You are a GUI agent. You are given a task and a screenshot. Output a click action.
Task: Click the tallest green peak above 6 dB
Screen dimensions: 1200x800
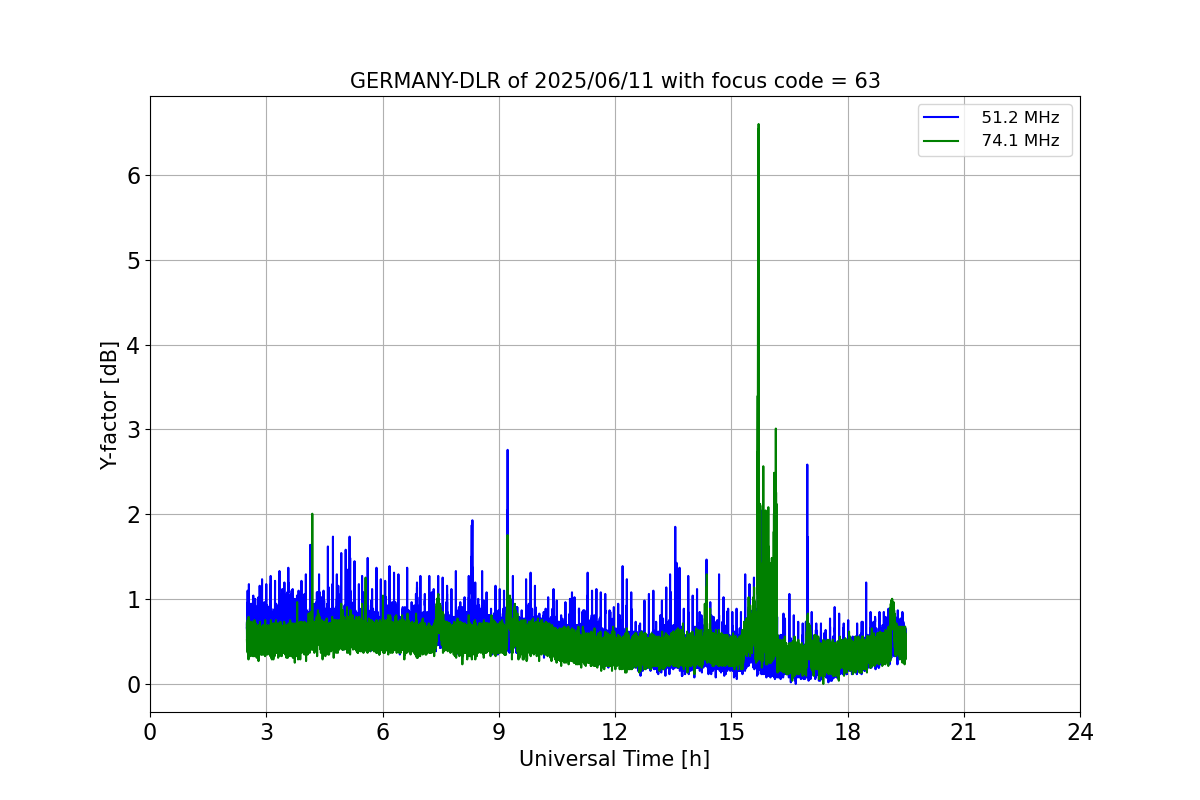pyautogui.click(x=758, y=126)
